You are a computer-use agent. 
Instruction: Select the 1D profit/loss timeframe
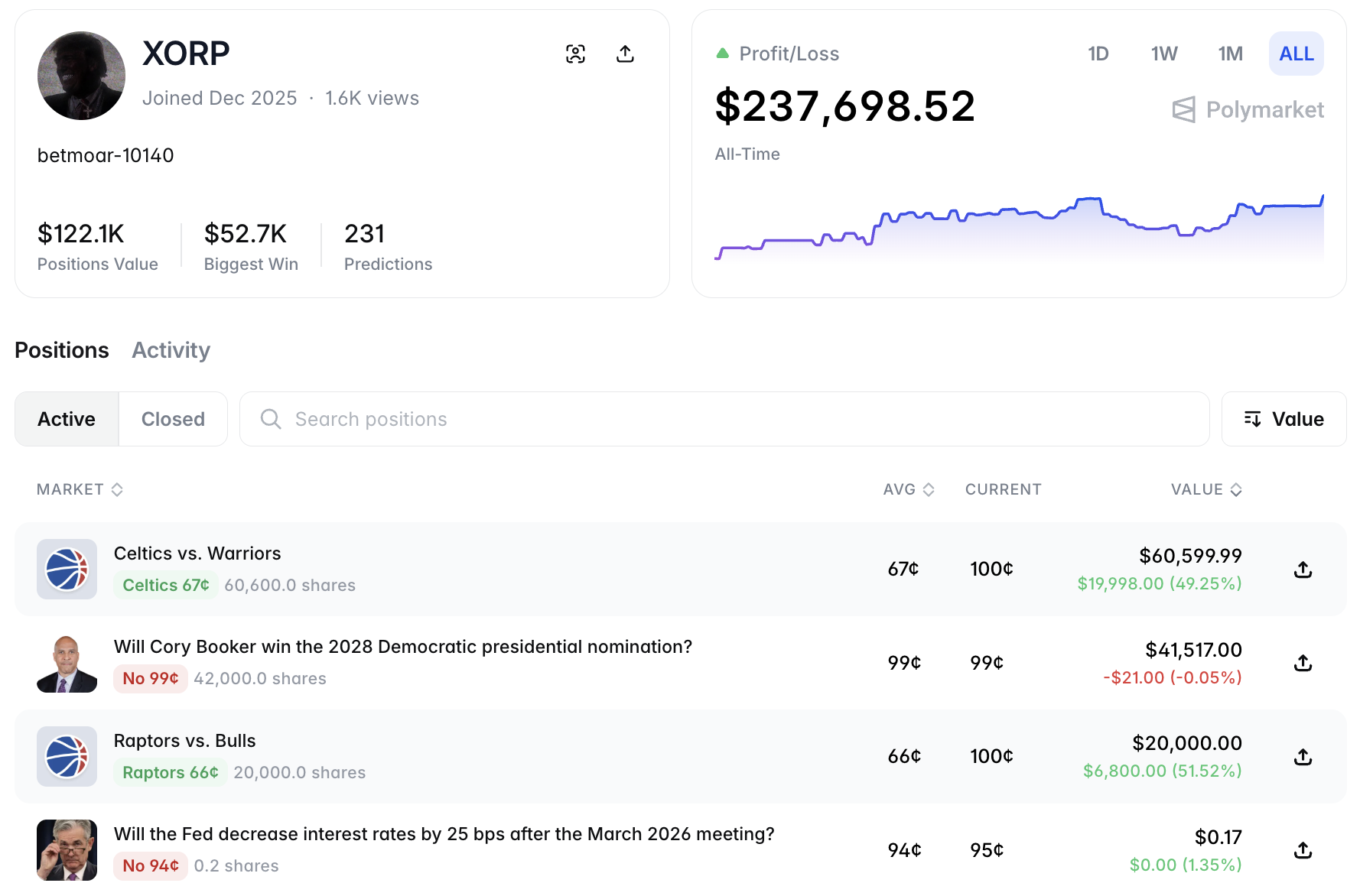(x=1098, y=54)
